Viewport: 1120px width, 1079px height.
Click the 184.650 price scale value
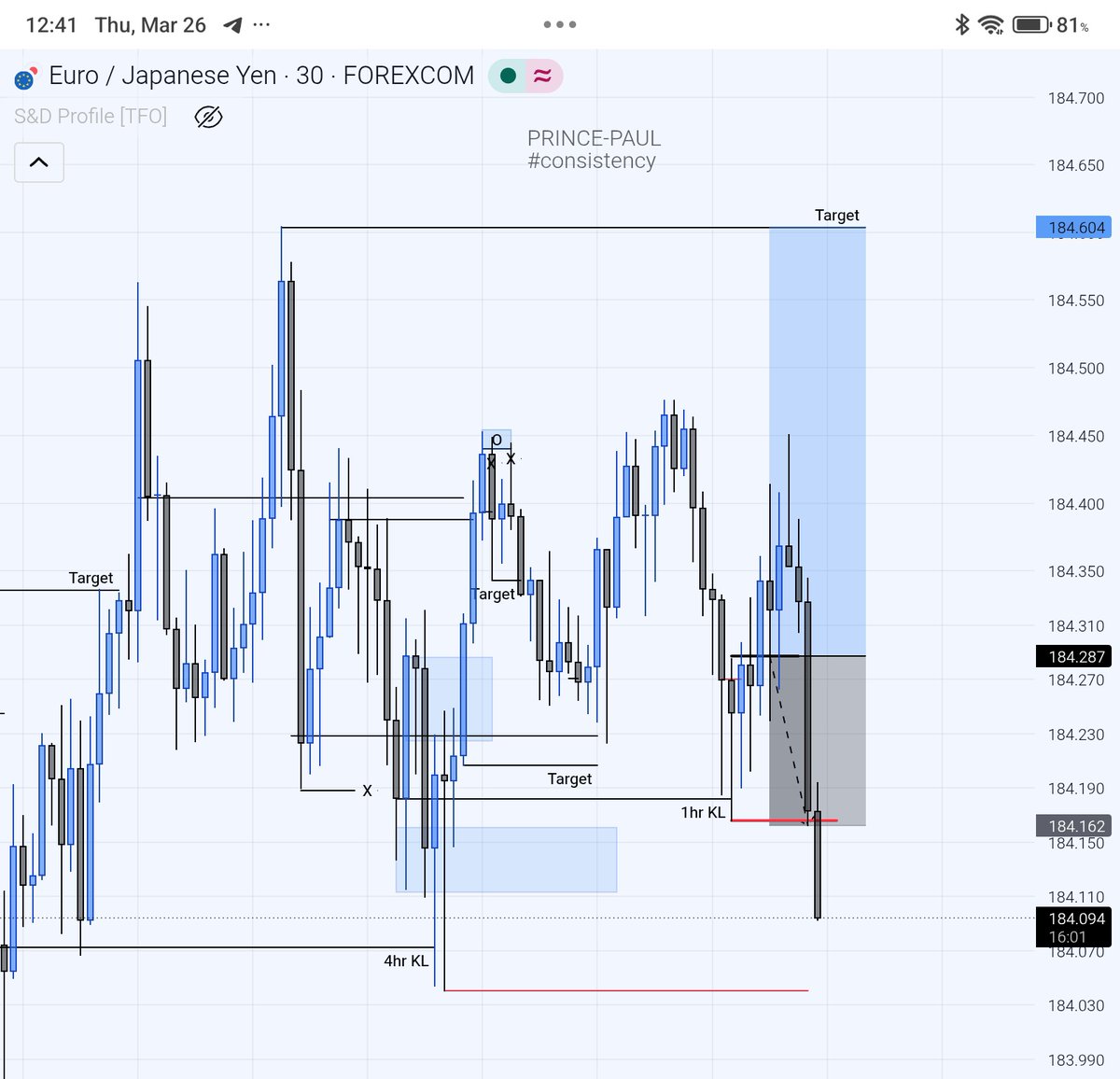point(1075,165)
